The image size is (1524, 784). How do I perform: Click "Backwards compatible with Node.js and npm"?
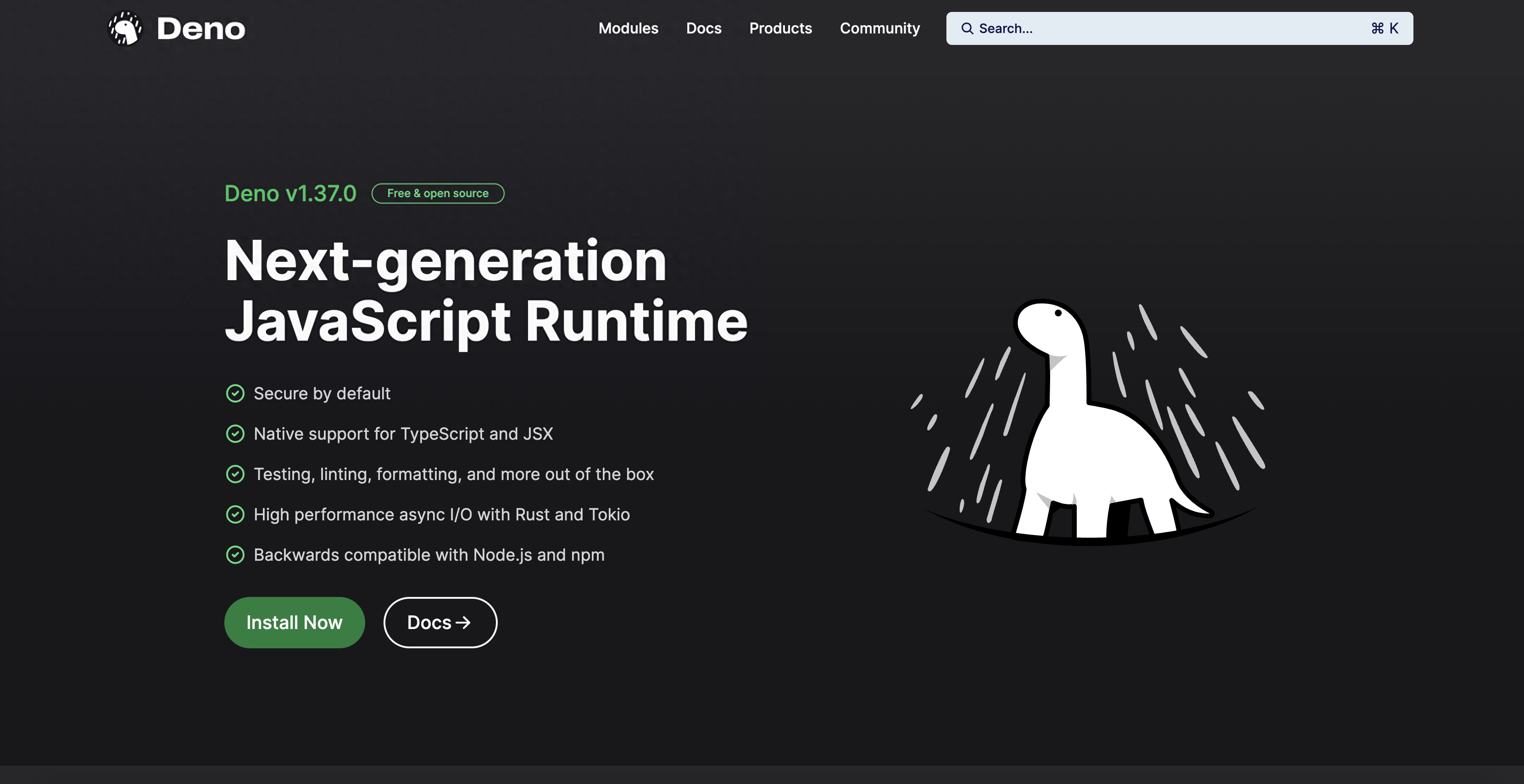pos(429,555)
